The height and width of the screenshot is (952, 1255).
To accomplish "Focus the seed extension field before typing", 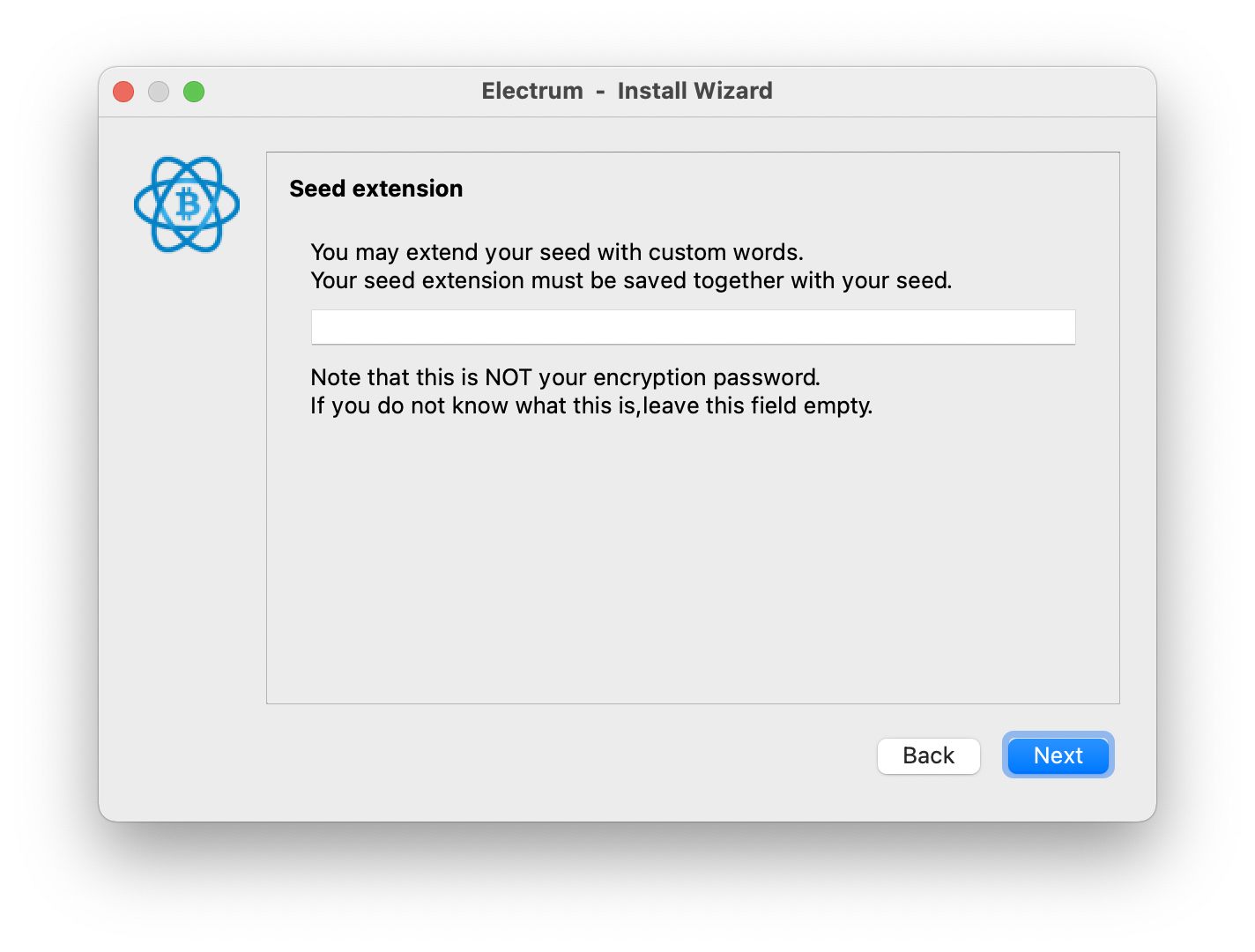I will click(692, 326).
